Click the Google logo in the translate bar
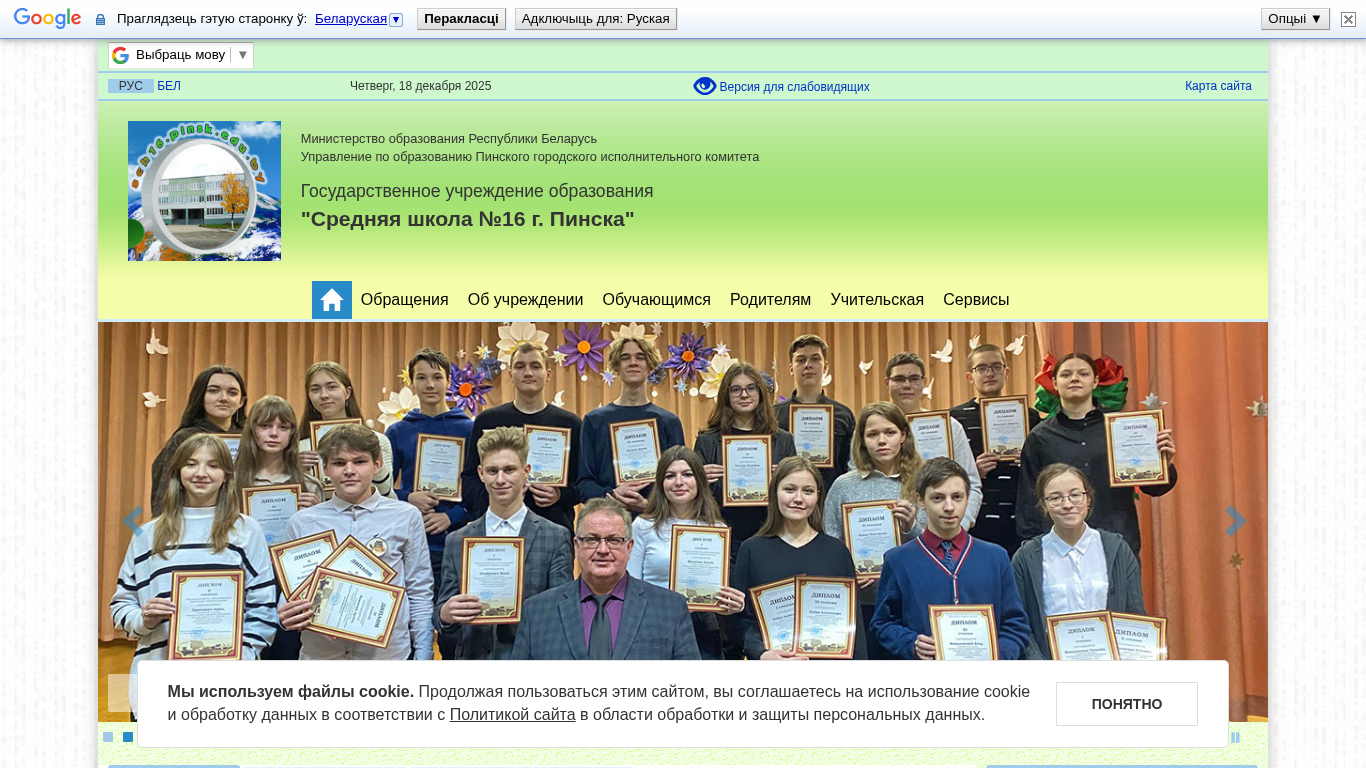The height and width of the screenshot is (768, 1366). click(47, 19)
